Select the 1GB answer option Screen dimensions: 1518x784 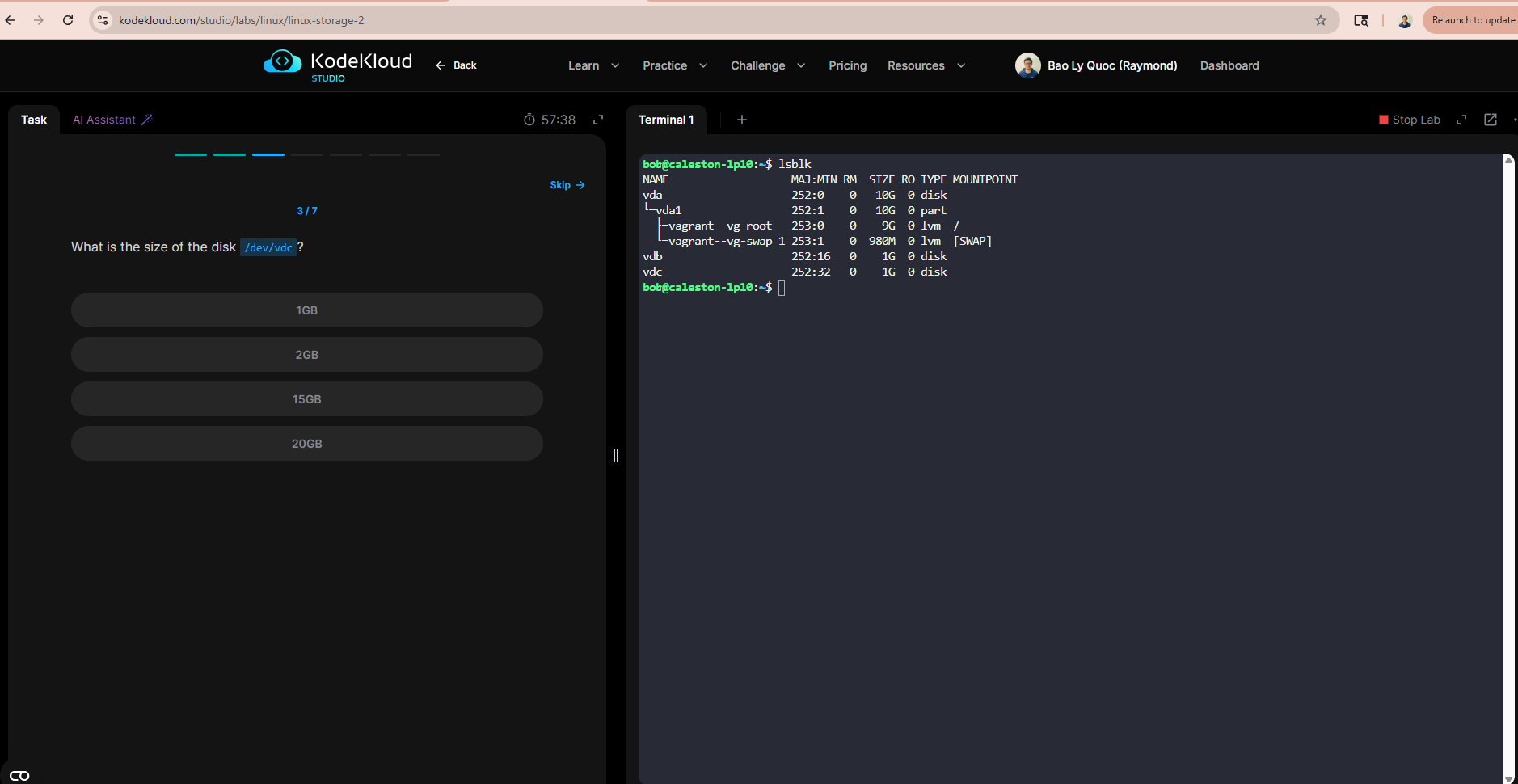coord(306,310)
